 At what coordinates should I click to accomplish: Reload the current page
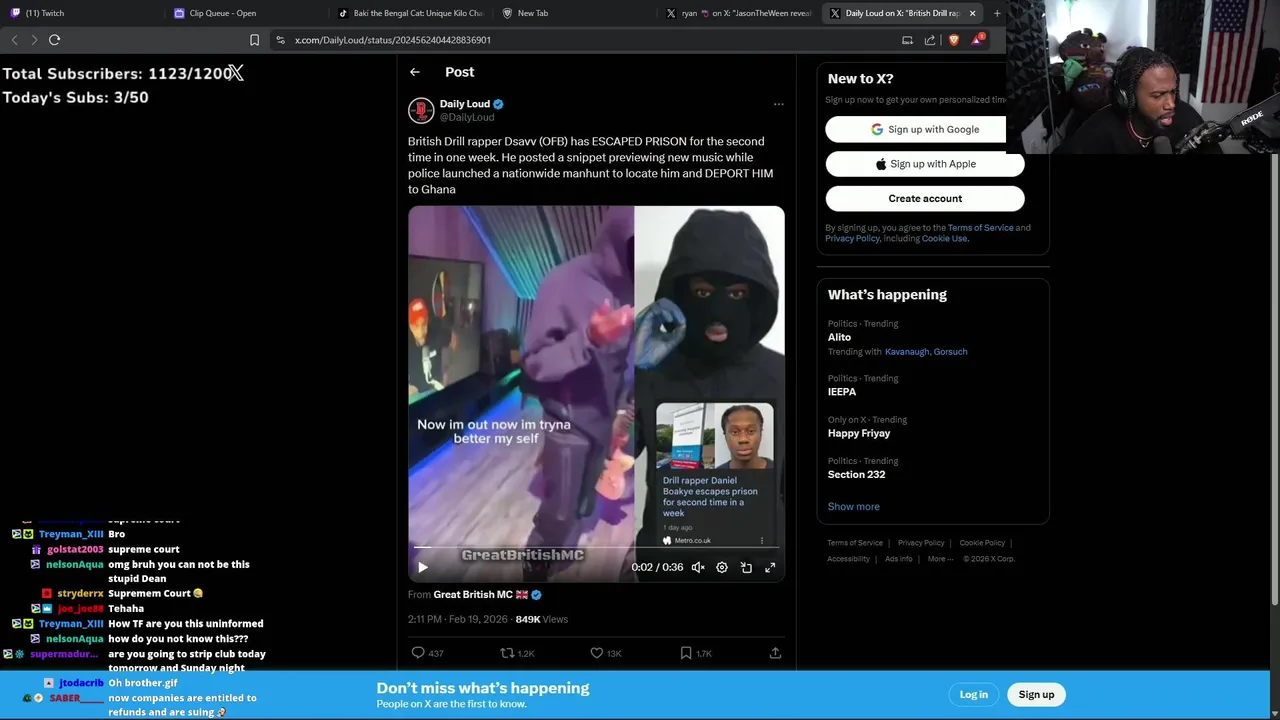coord(55,40)
